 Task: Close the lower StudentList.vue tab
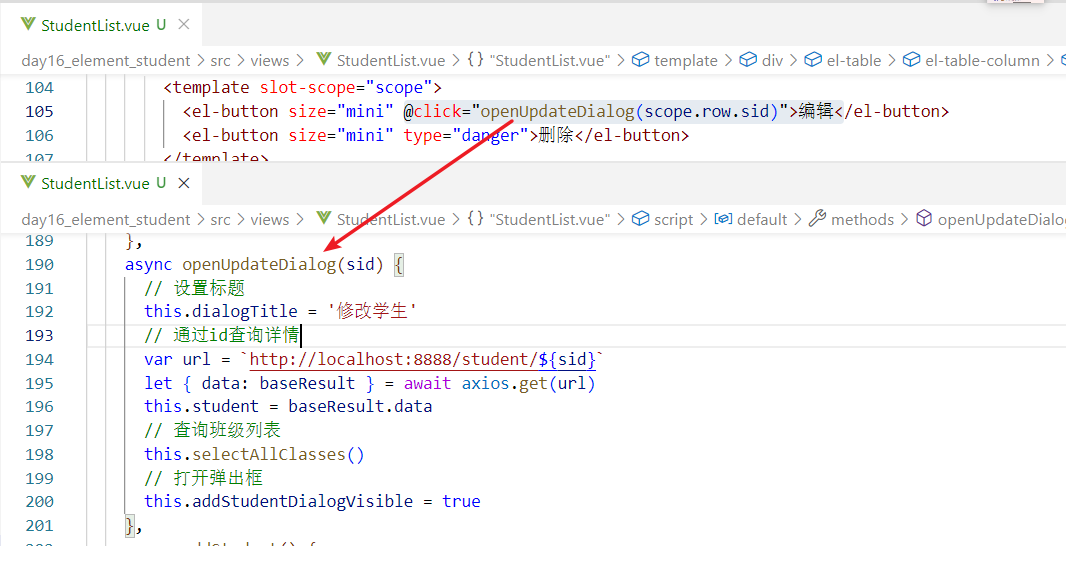(183, 183)
